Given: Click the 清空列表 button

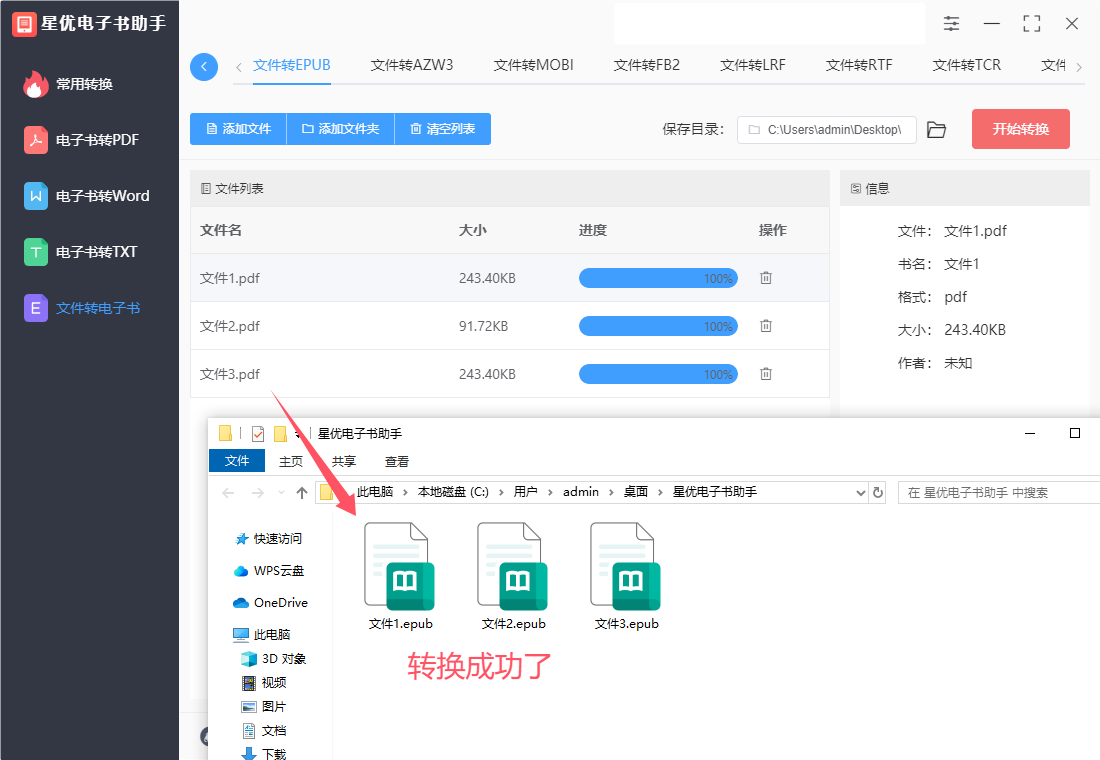Looking at the screenshot, I should tap(443, 129).
